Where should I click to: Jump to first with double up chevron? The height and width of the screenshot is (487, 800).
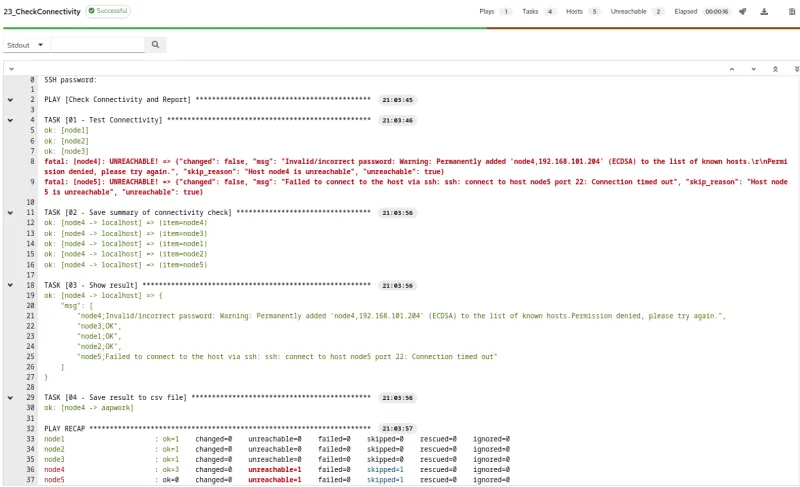click(775, 69)
